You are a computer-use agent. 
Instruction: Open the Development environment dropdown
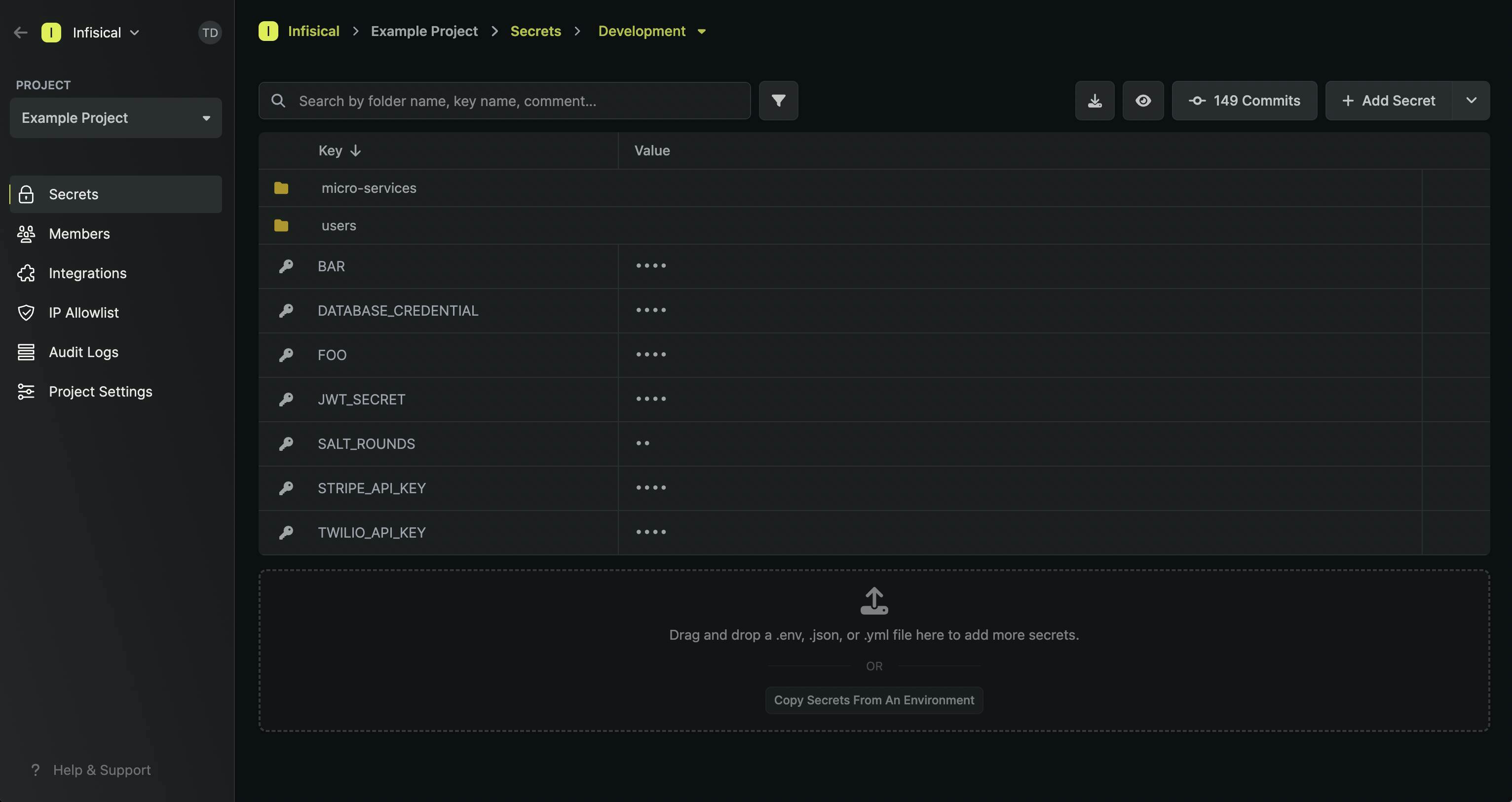tap(651, 31)
